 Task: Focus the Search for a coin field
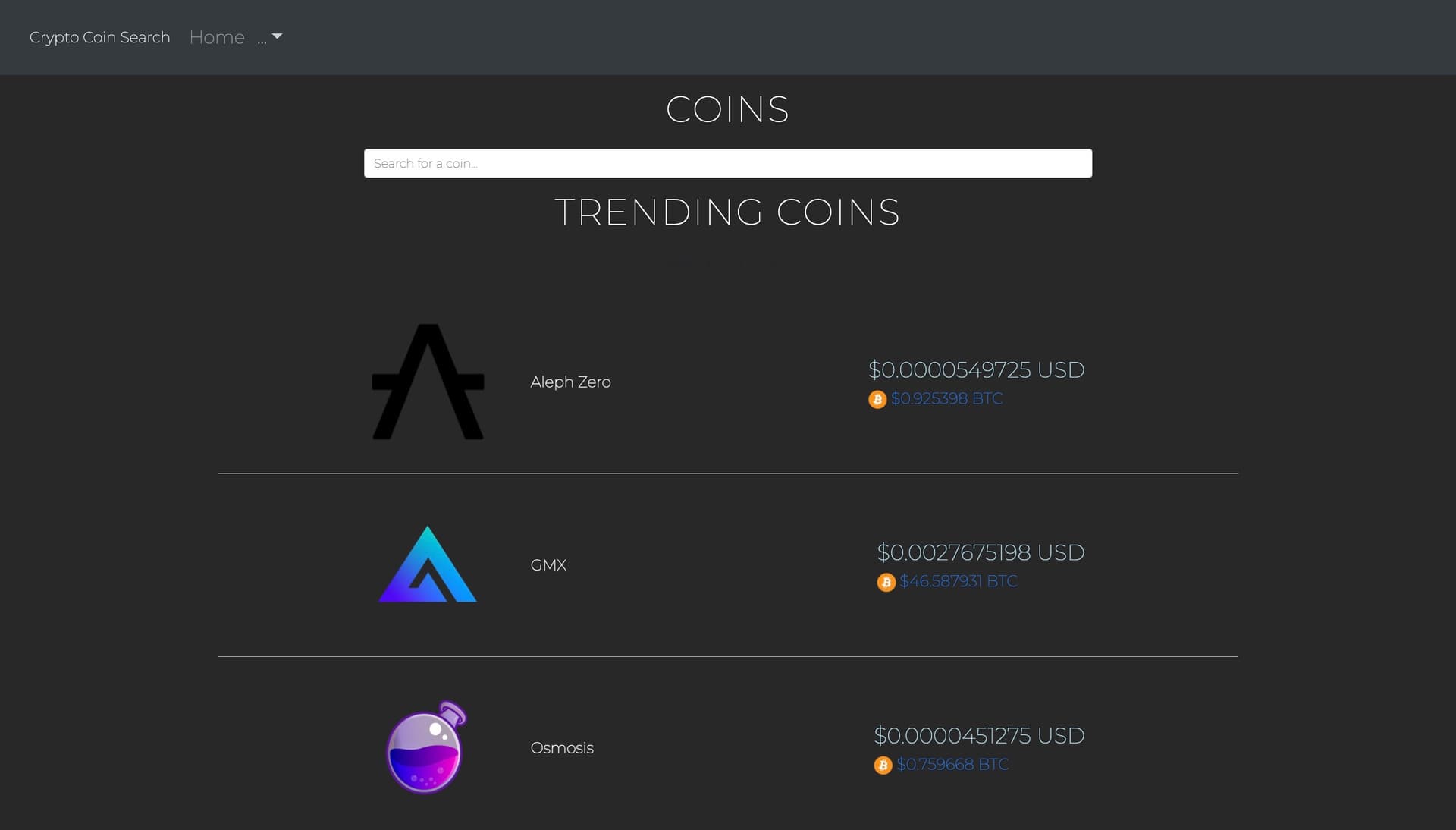click(x=727, y=163)
